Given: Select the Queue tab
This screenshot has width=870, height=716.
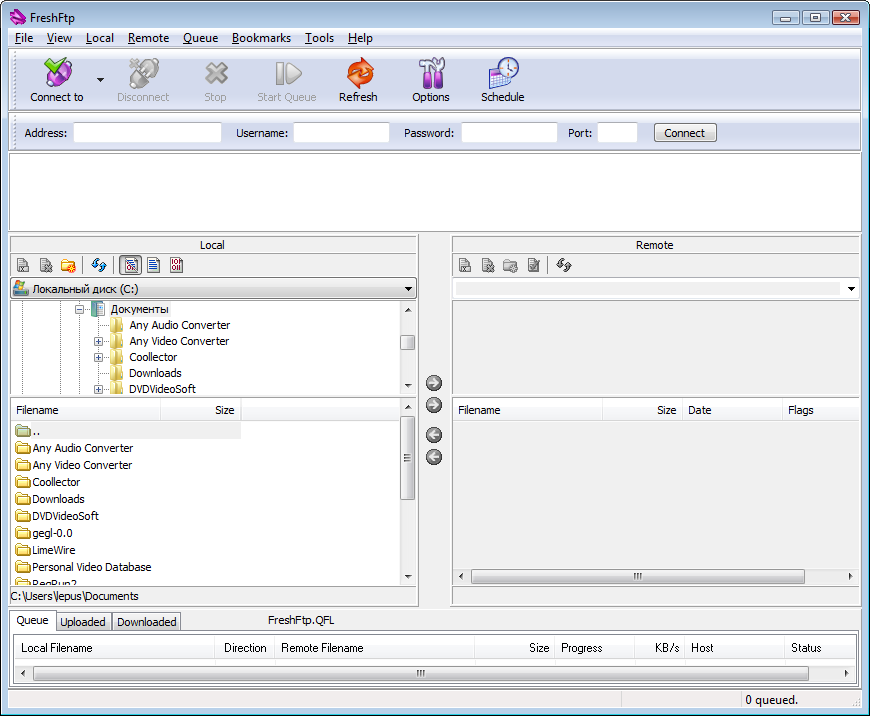Looking at the screenshot, I should click(x=32, y=620).
